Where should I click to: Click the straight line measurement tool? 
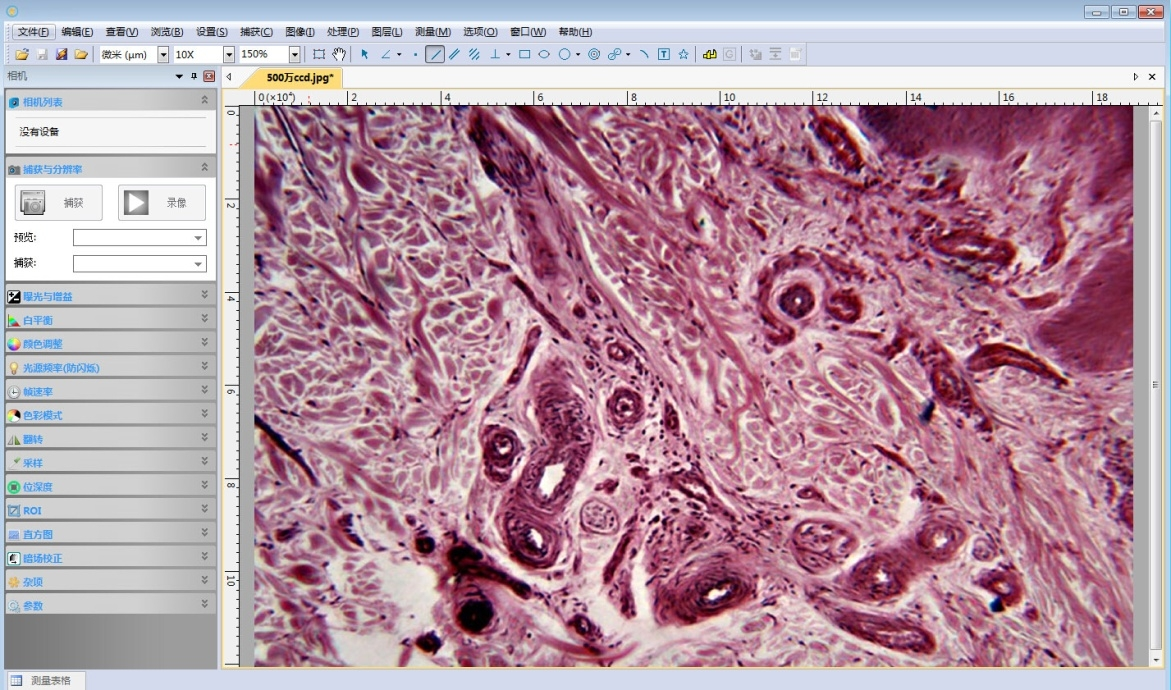coord(435,54)
